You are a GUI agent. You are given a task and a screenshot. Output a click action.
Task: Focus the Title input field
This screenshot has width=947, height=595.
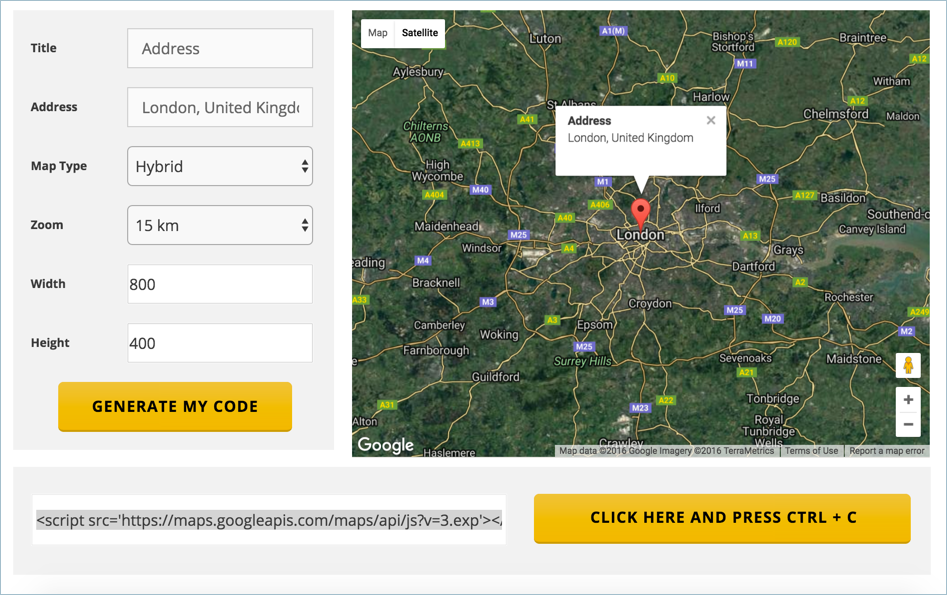pyautogui.click(x=220, y=48)
